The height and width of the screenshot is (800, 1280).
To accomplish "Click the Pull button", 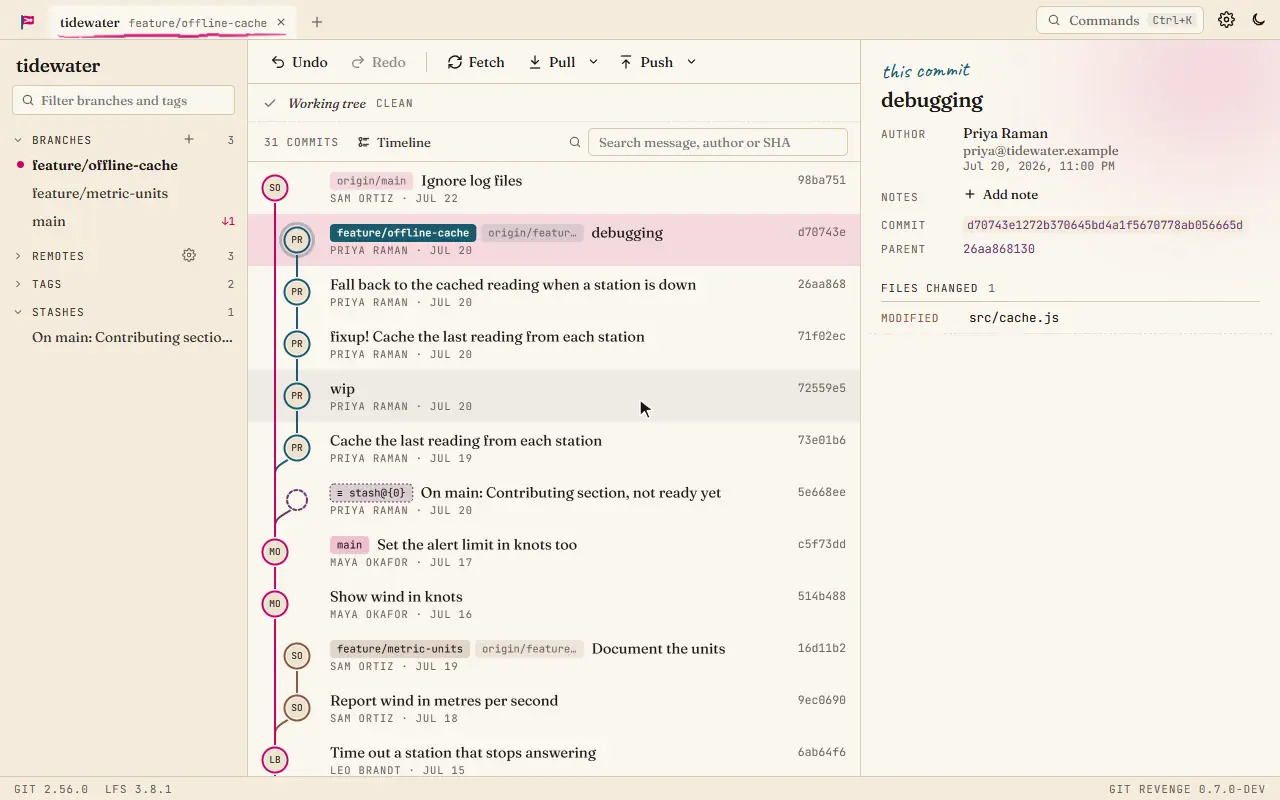I will click(551, 62).
